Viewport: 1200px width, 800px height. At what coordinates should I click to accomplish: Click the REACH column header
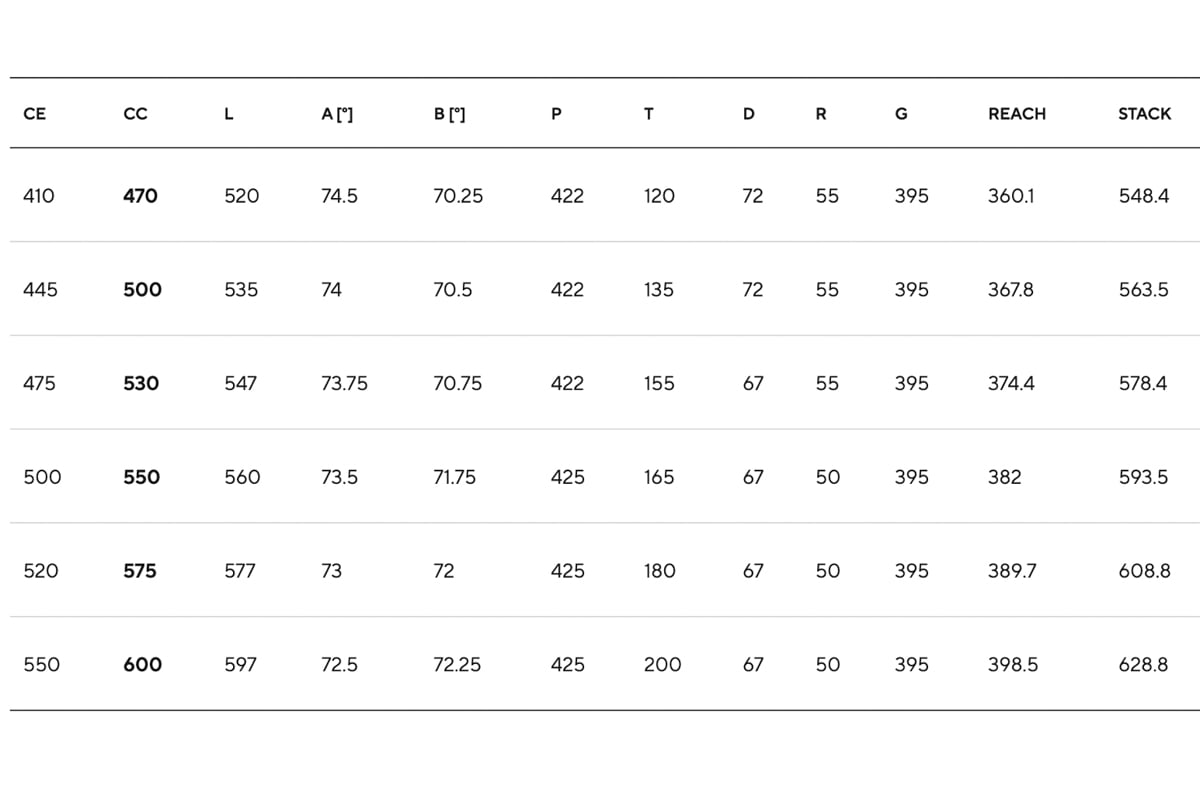1017,114
